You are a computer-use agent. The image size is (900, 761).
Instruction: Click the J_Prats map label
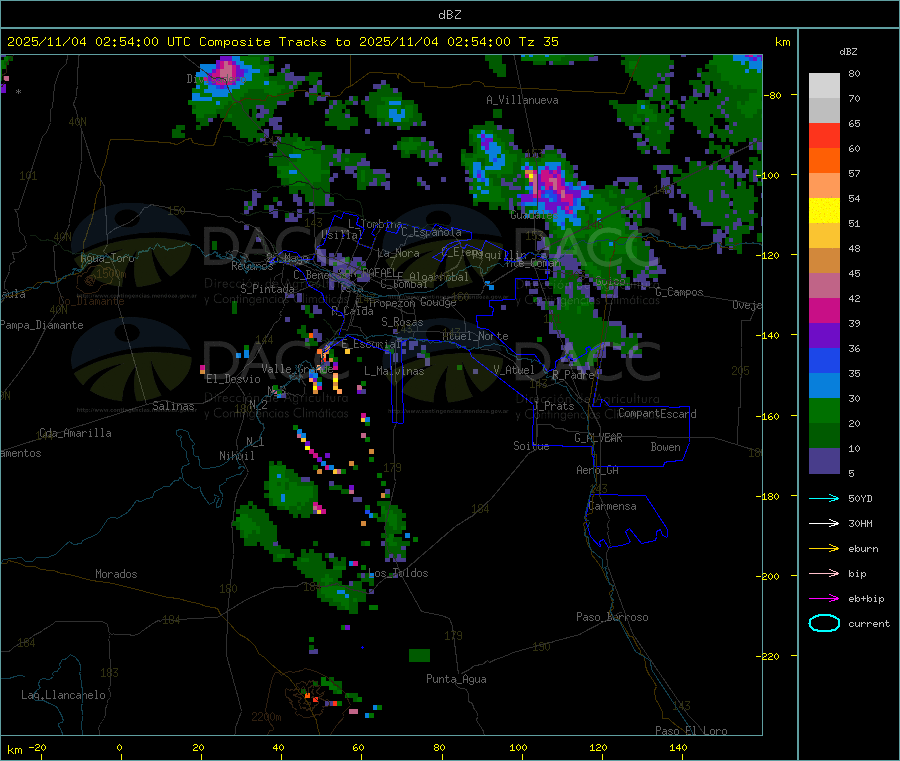pyautogui.click(x=554, y=406)
